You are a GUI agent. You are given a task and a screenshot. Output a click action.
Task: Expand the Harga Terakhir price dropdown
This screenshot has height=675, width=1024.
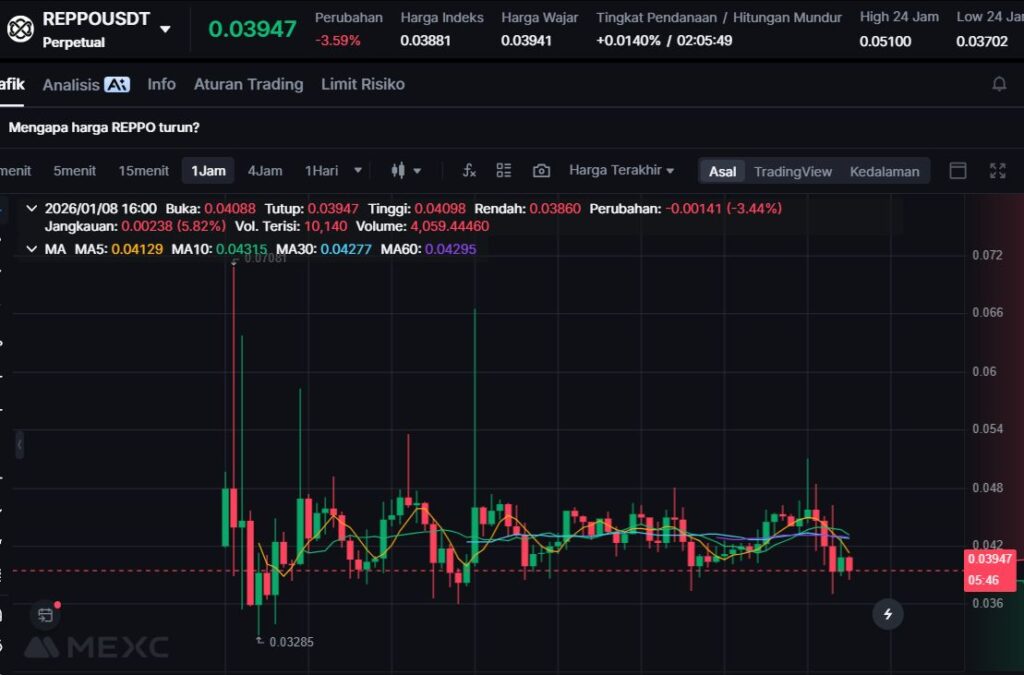coord(621,171)
